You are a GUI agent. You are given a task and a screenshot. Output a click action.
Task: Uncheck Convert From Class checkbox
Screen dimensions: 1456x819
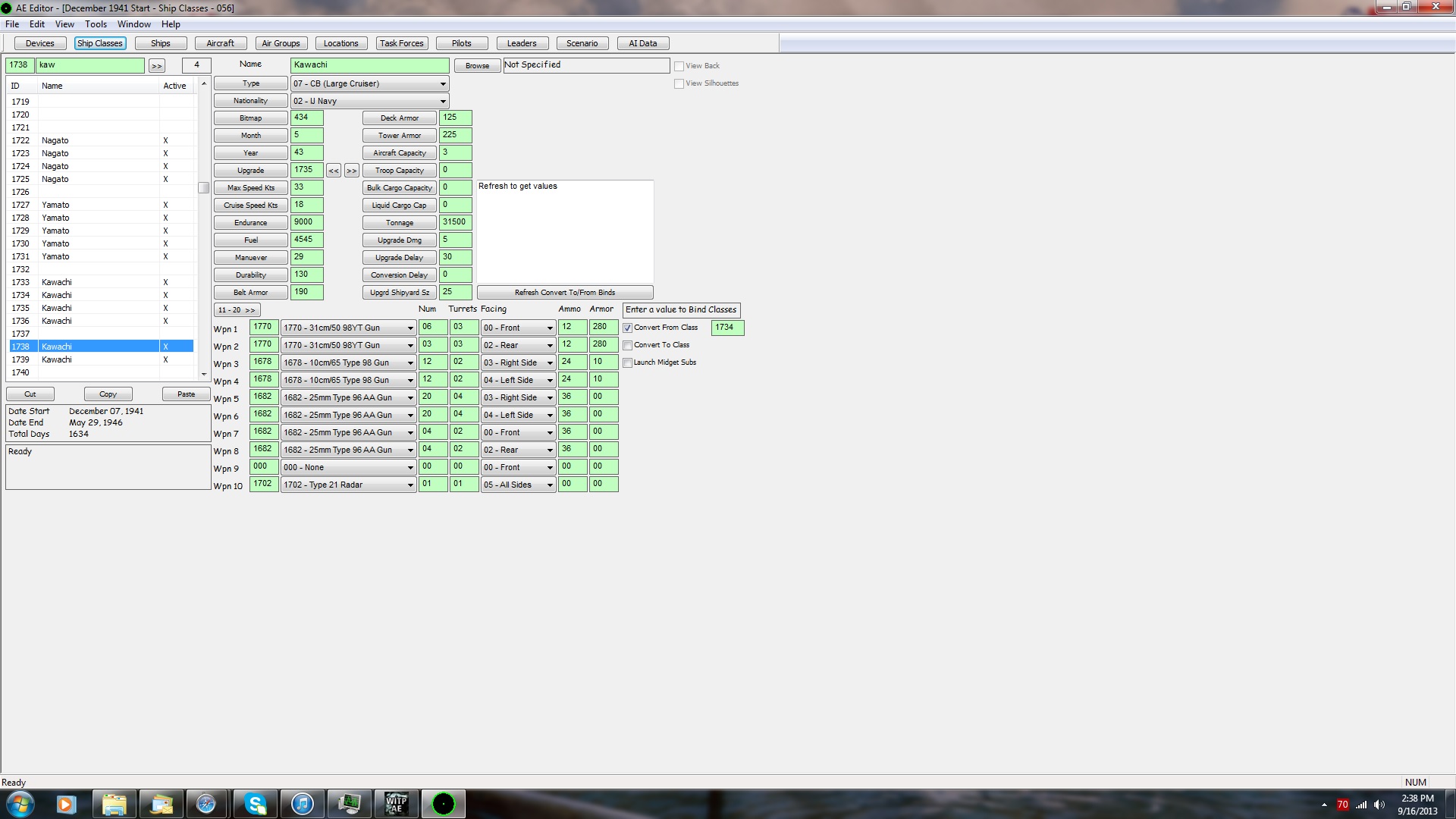pyautogui.click(x=628, y=328)
